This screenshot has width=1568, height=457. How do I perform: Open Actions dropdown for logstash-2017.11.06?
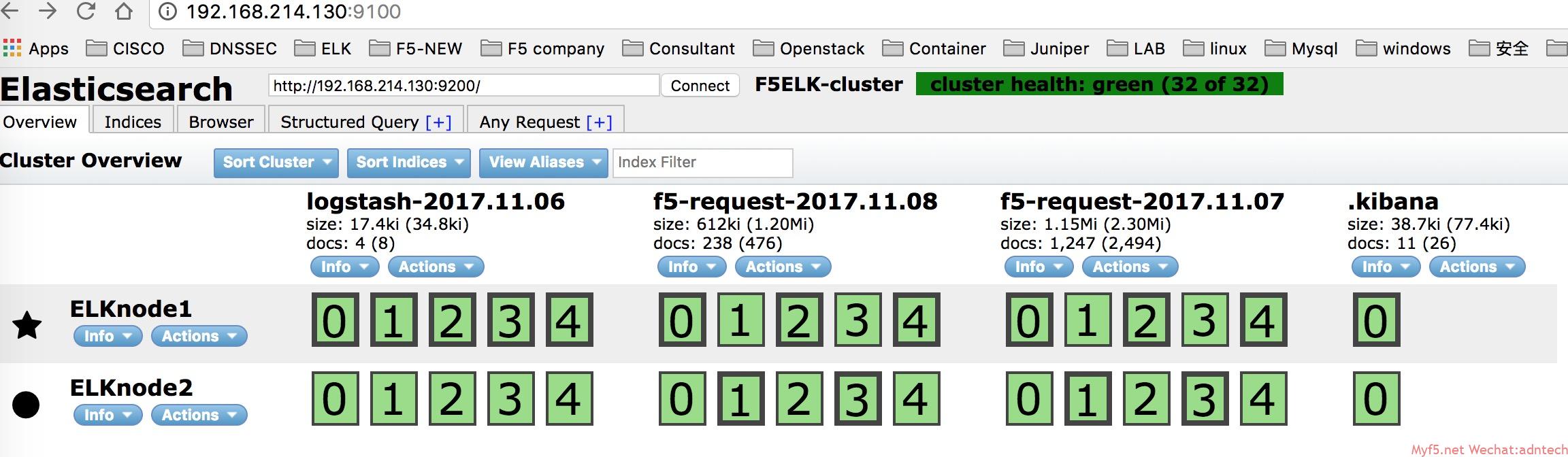[436, 267]
